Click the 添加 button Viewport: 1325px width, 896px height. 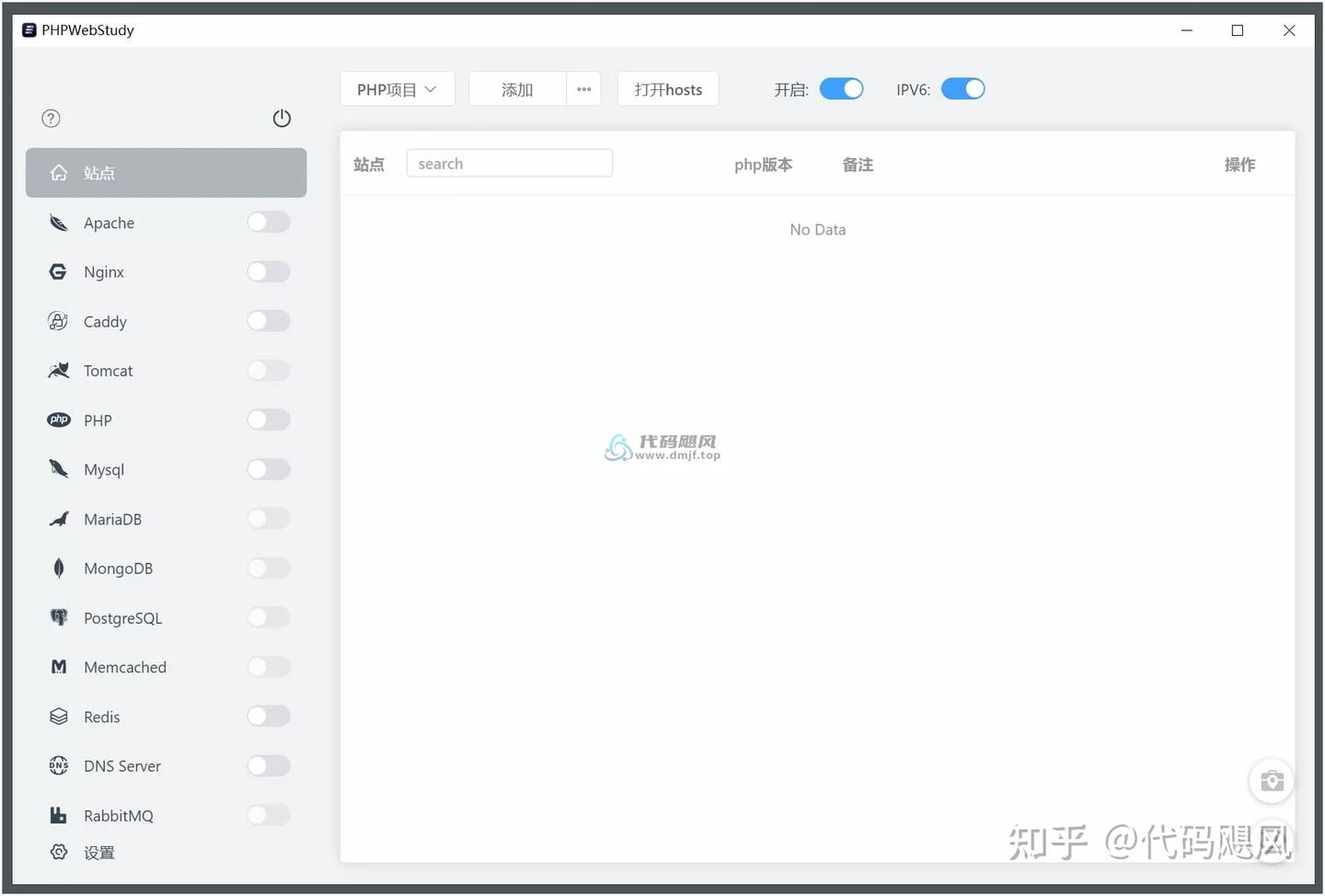516,88
